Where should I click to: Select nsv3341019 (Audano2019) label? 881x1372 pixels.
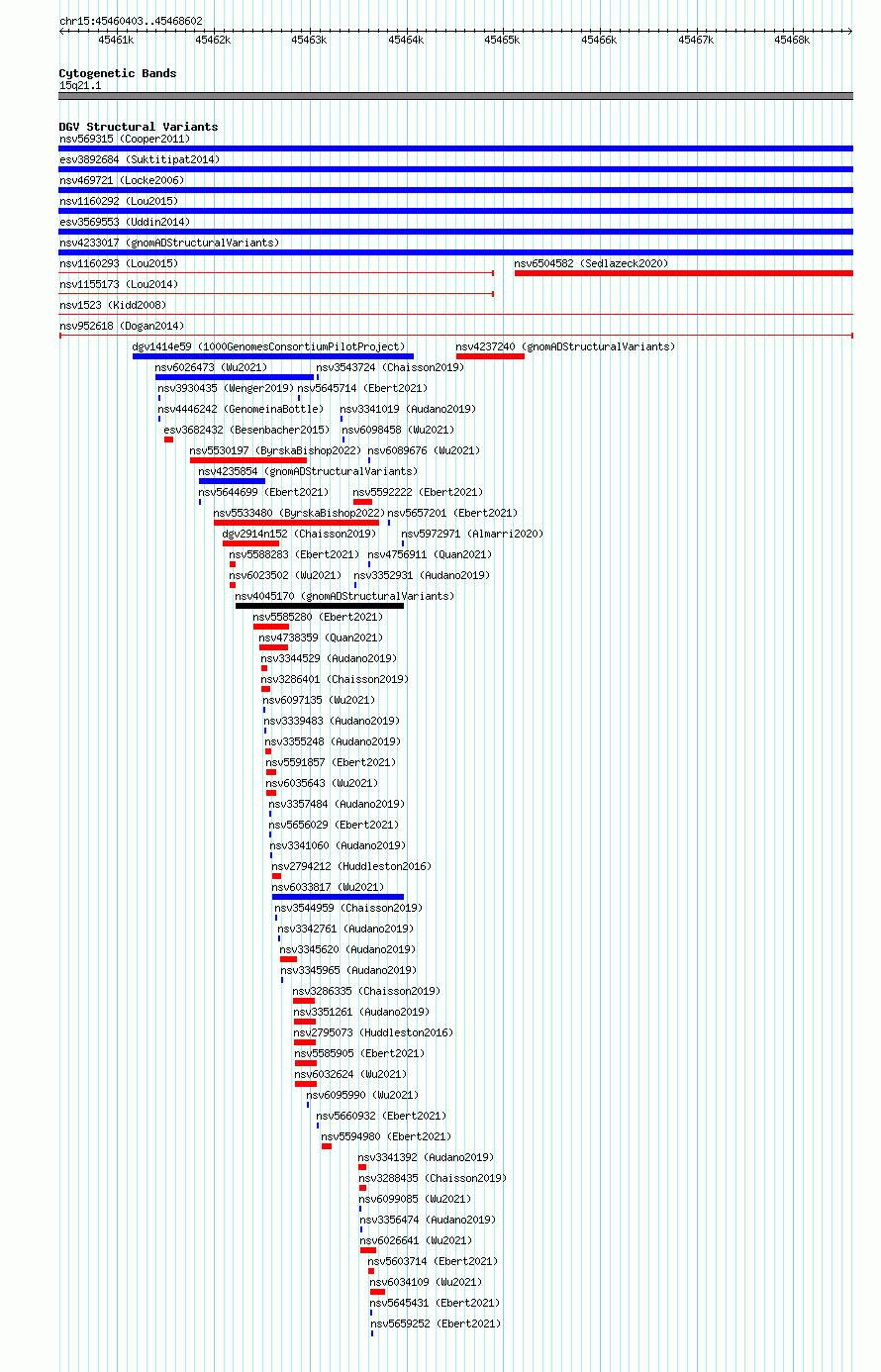point(408,410)
